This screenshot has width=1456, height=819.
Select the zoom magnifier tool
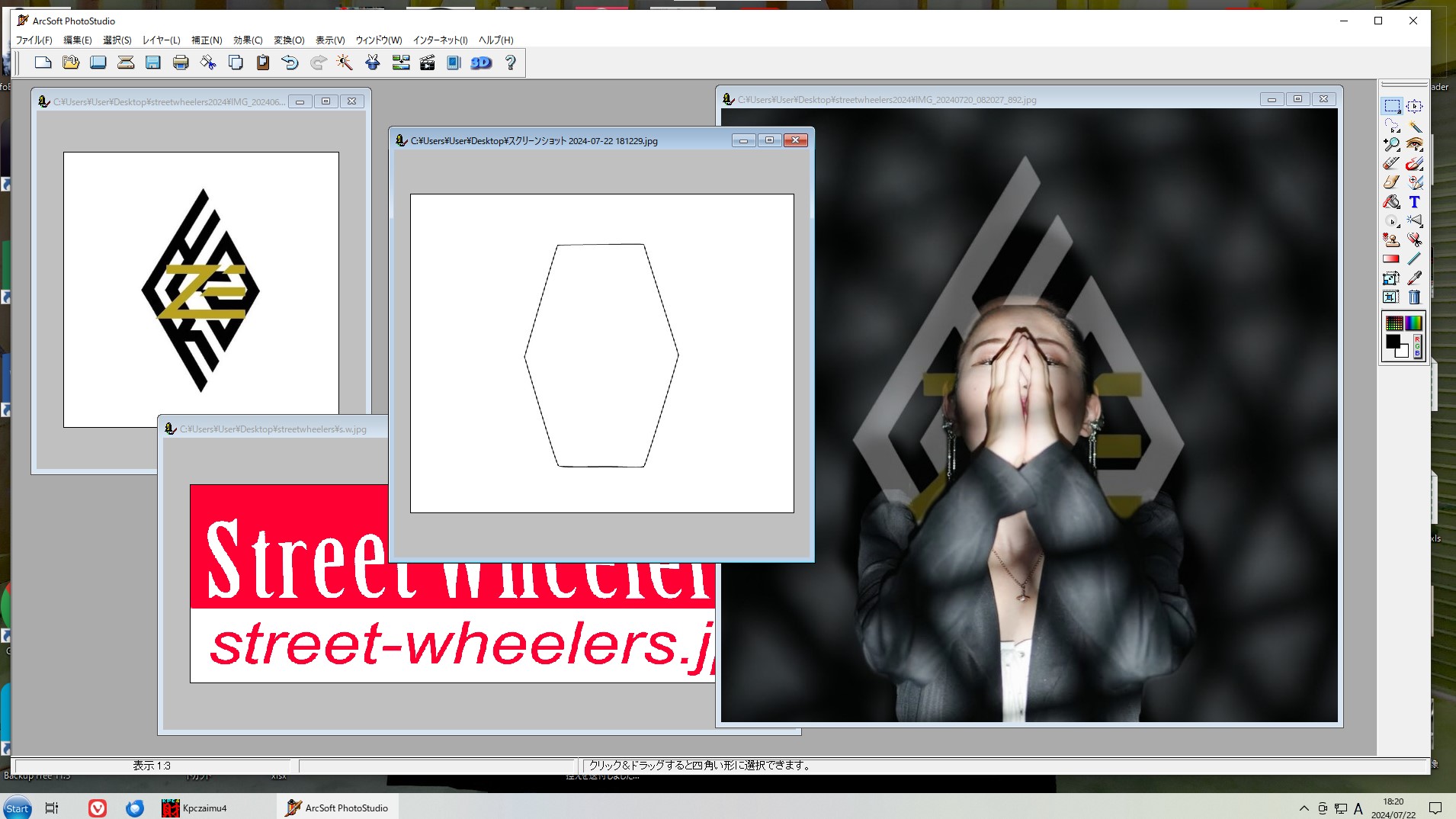1392,144
